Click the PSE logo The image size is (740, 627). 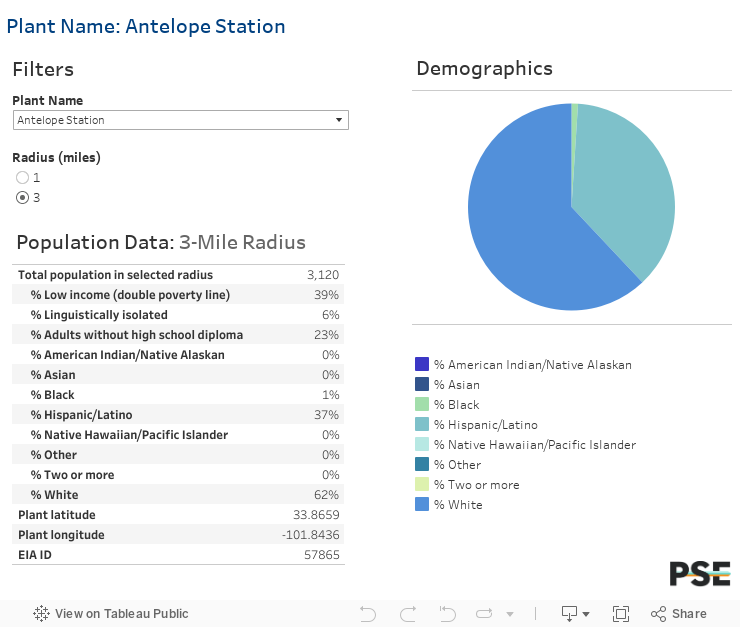(700, 573)
